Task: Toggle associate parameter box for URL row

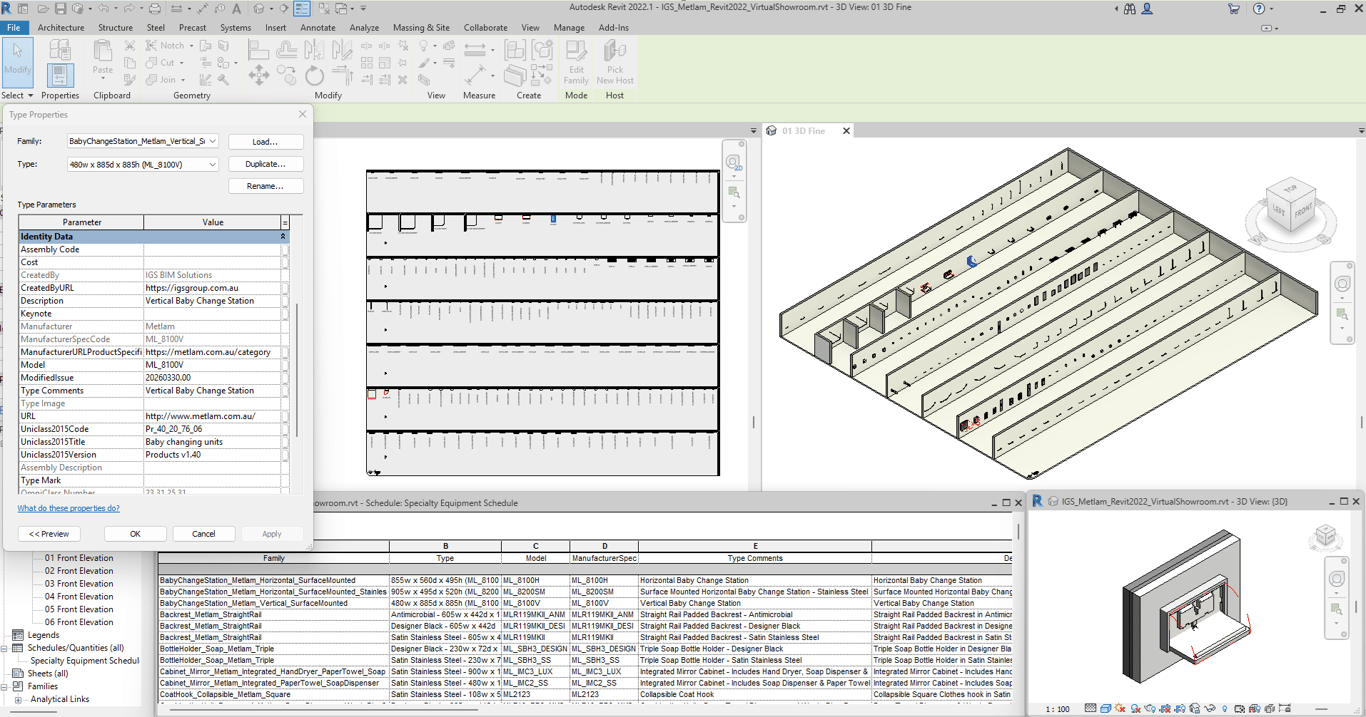Action: pos(285,416)
